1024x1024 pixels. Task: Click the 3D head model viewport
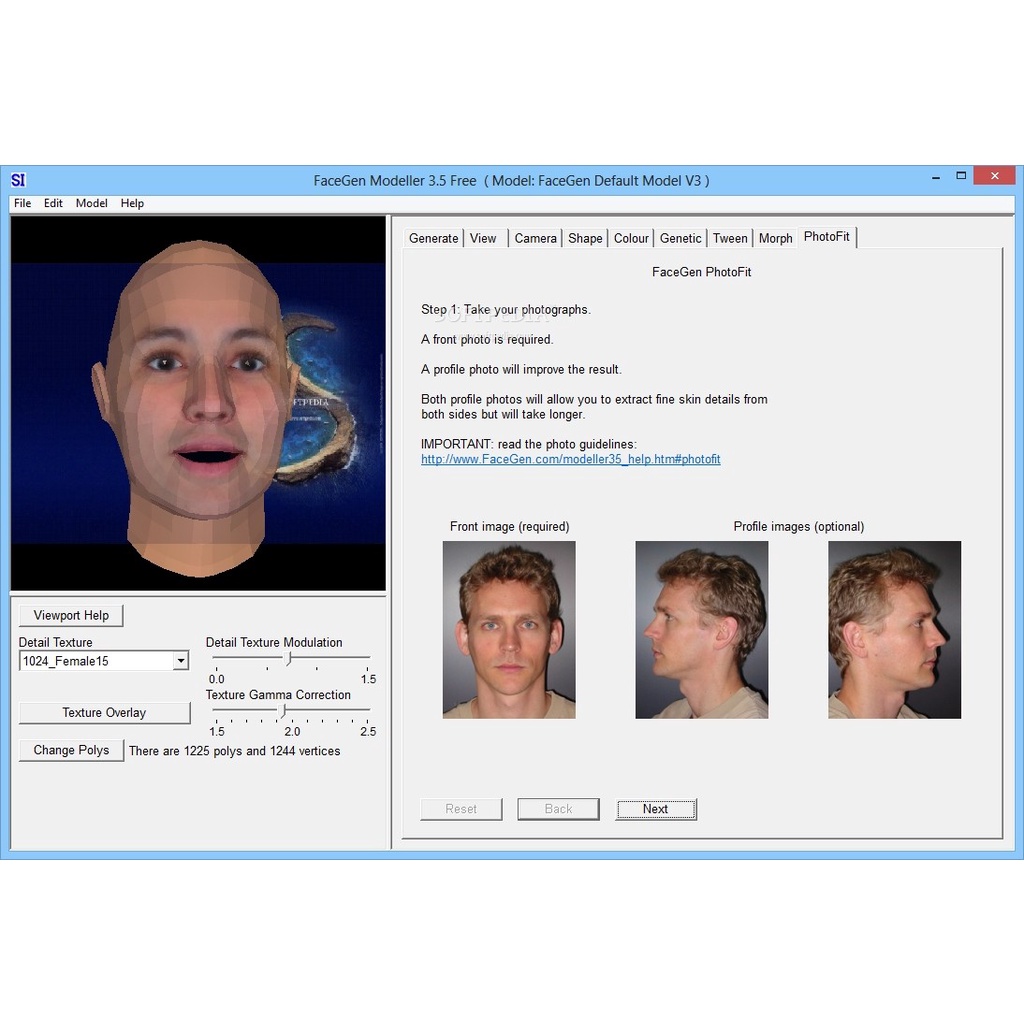pos(198,403)
